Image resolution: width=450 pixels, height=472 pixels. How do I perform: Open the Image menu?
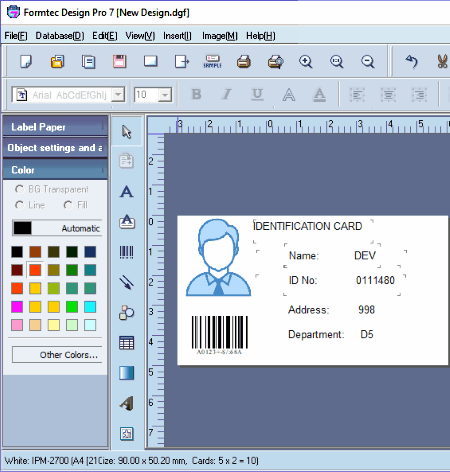pos(220,36)
